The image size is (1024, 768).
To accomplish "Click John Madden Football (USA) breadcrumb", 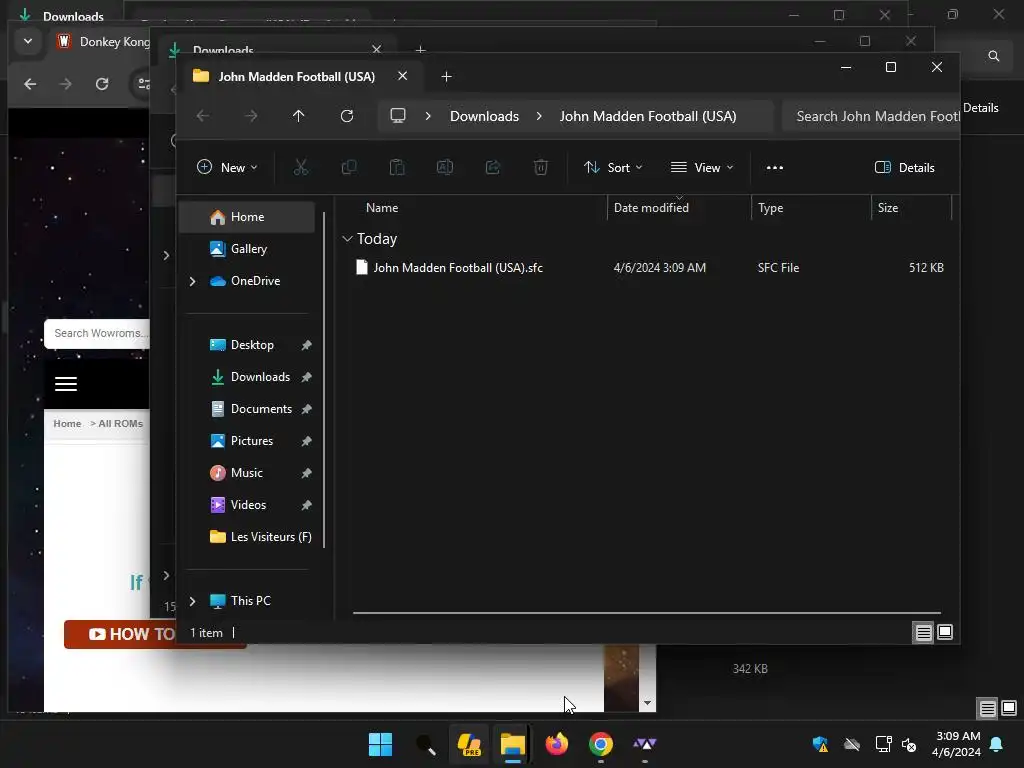I will click(648, 116).
